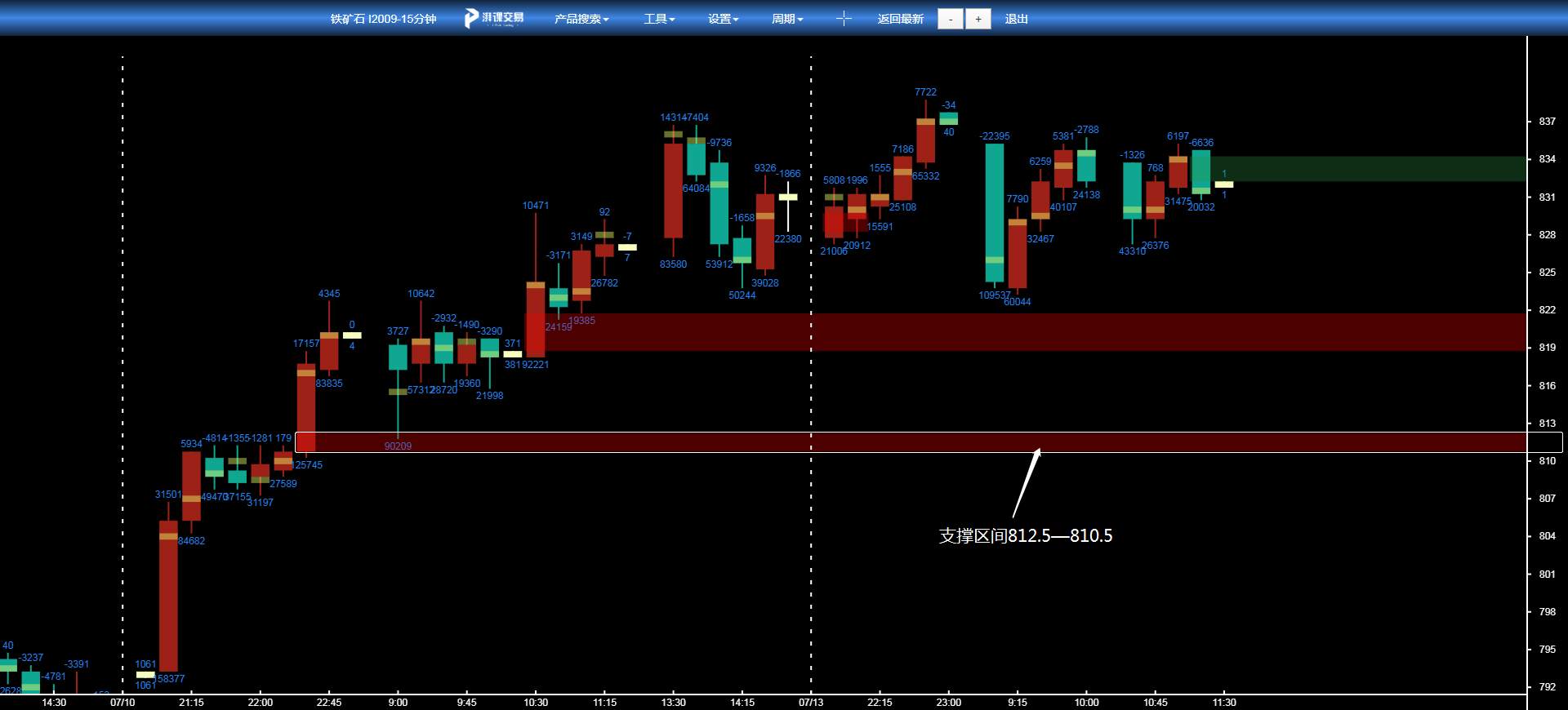
Task: Click the 792 price axis label
Action: 1547,687
